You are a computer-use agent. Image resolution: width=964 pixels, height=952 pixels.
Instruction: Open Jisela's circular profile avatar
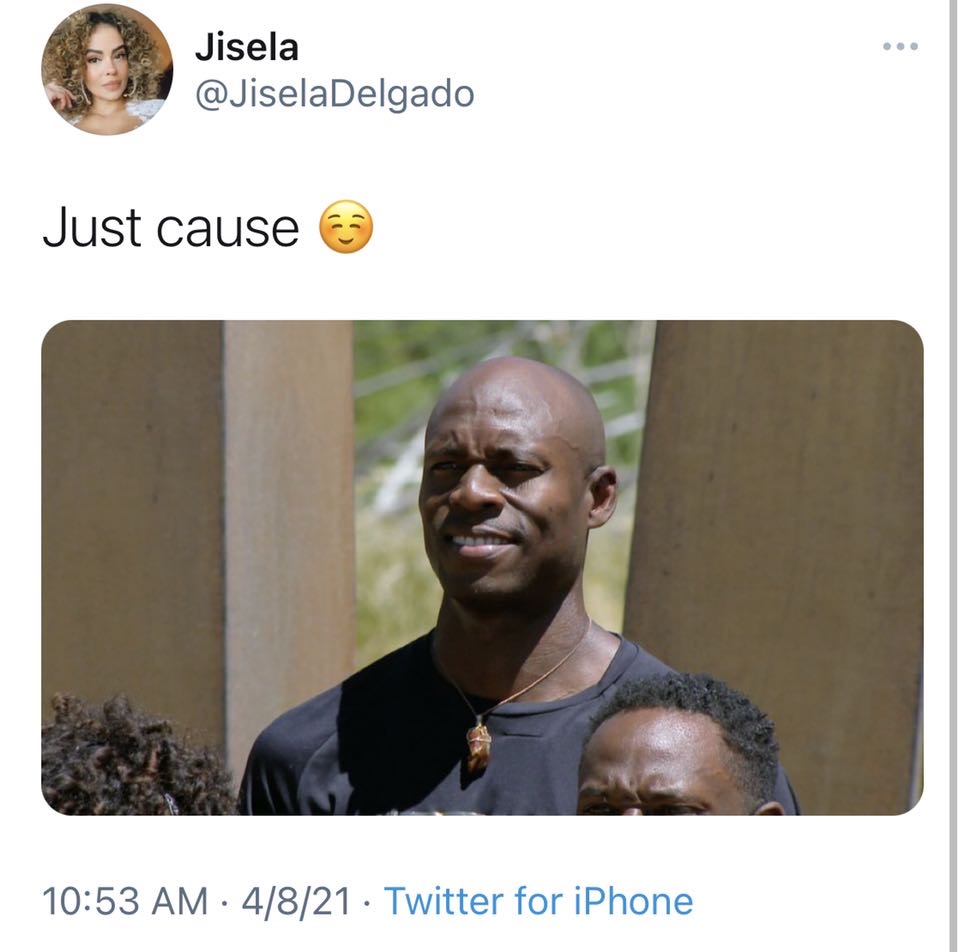[x=107, y=69]
